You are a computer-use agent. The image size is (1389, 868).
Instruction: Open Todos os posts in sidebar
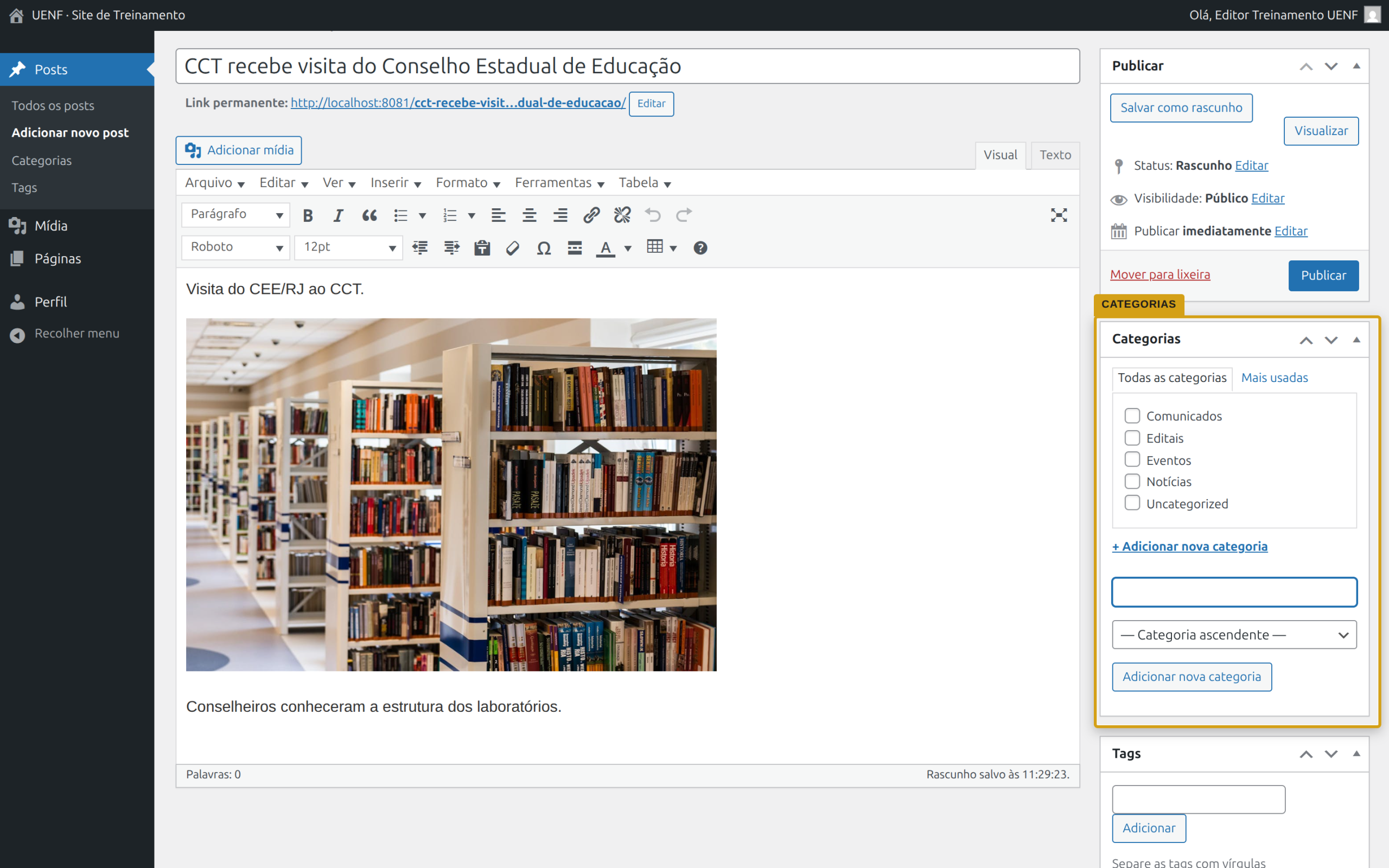(x=53, y=106)
